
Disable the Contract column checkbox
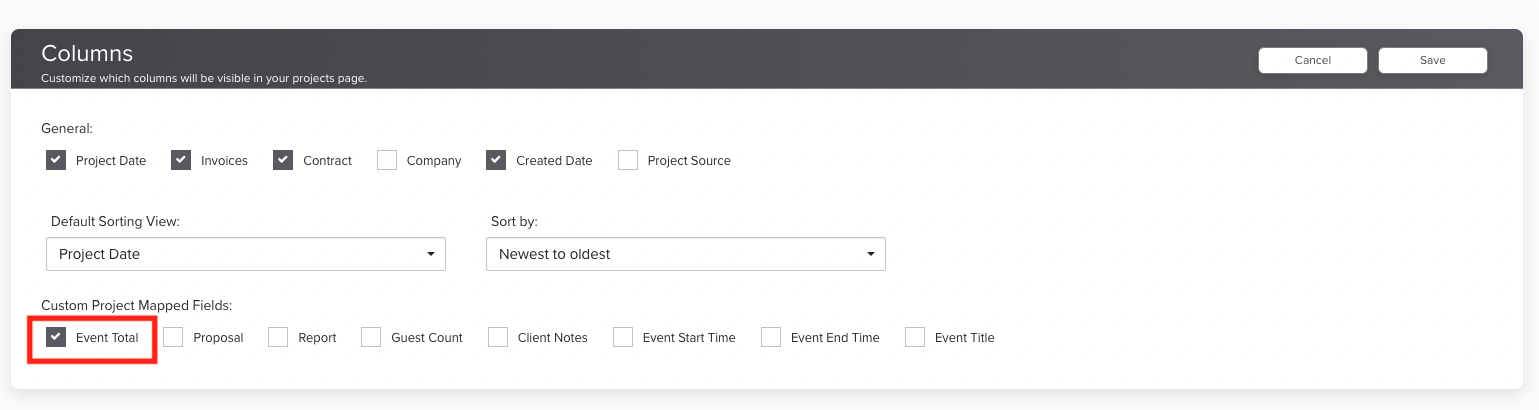pyautogui.click(x=284, y=160)
